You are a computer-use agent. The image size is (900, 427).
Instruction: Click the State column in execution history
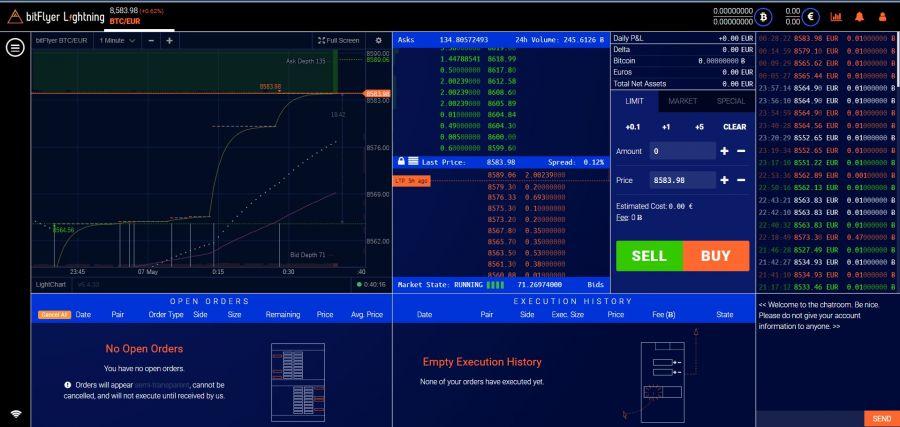tap(724, 315)
